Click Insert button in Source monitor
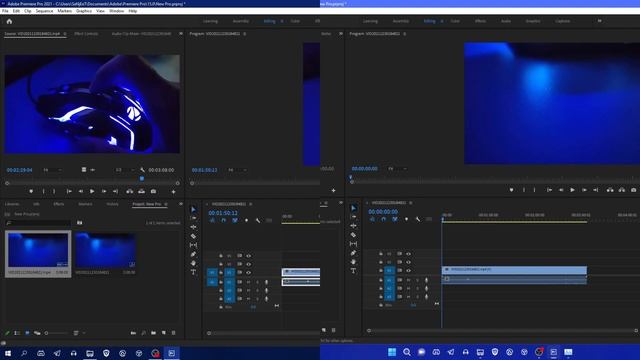 [129, 191]
